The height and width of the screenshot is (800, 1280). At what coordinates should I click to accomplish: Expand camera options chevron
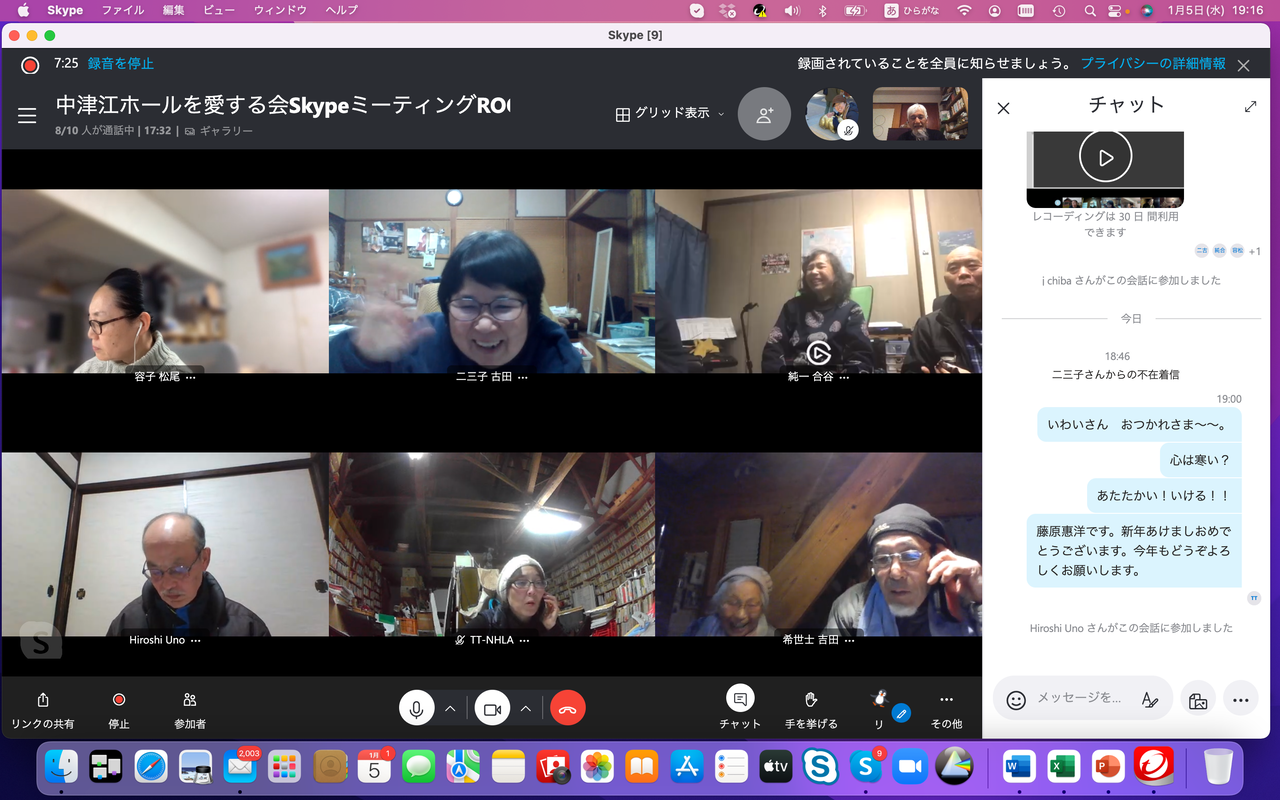point(525,708)
